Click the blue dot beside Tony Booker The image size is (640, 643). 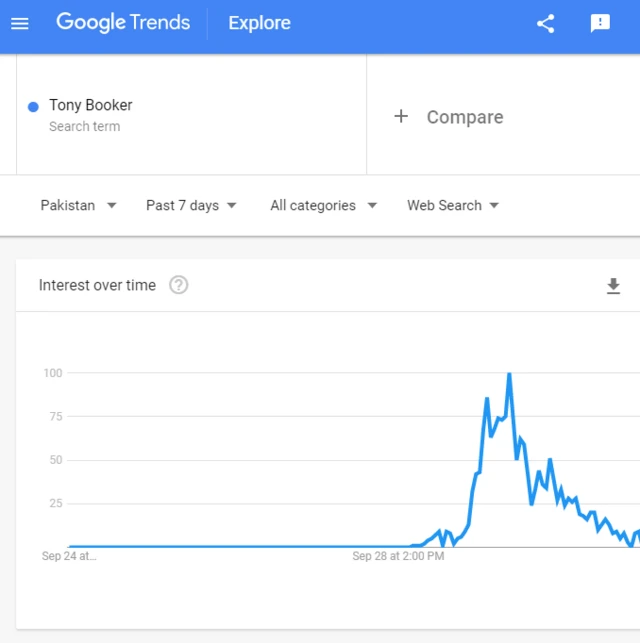pyautogui.click(x=33, y=106)
